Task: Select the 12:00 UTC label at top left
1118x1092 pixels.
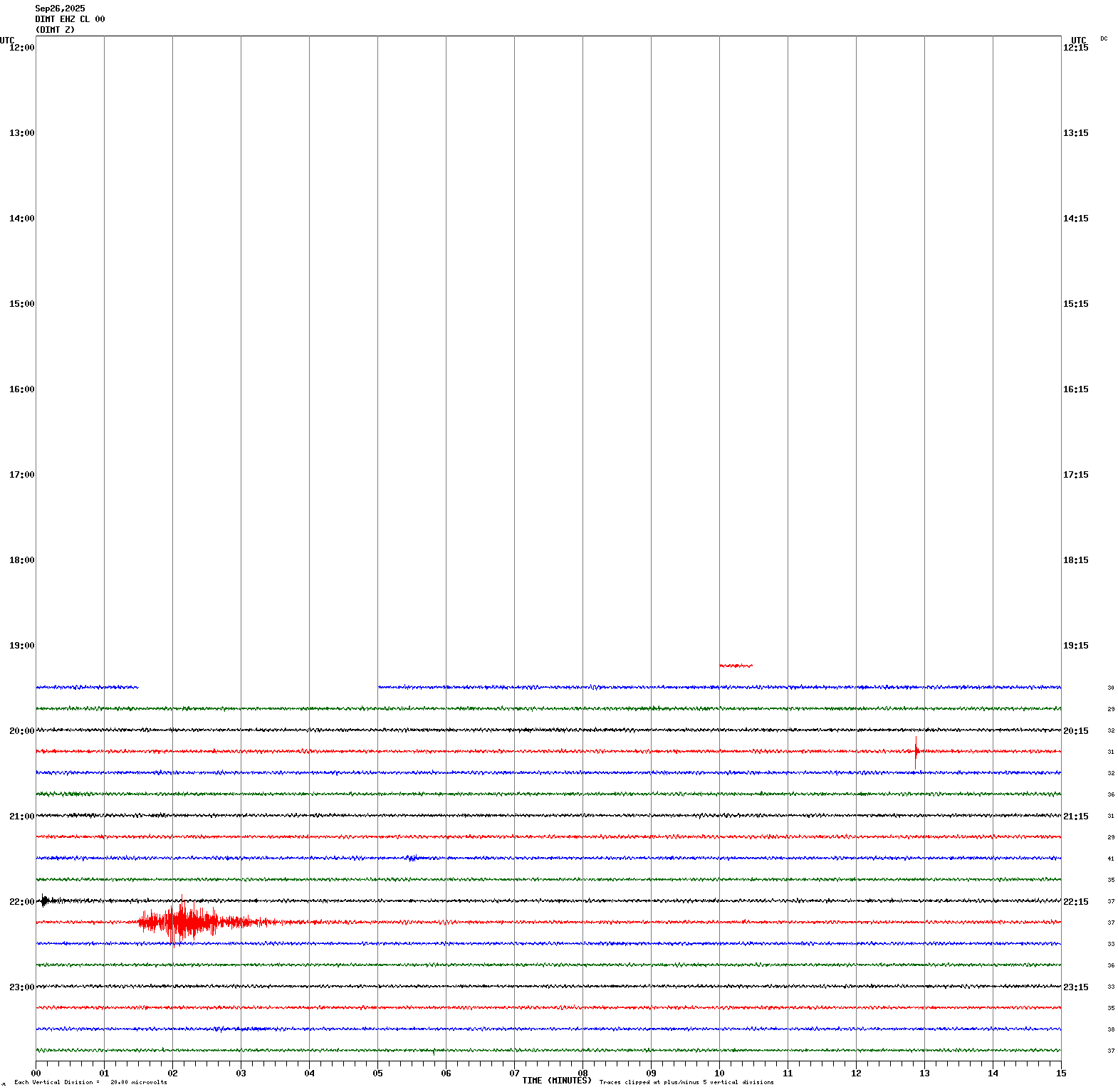Action: click(21, 48)
